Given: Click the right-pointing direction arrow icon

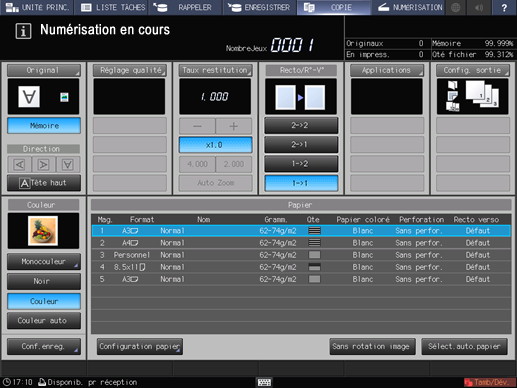Looking at the screenshot, I should (43, 164).
